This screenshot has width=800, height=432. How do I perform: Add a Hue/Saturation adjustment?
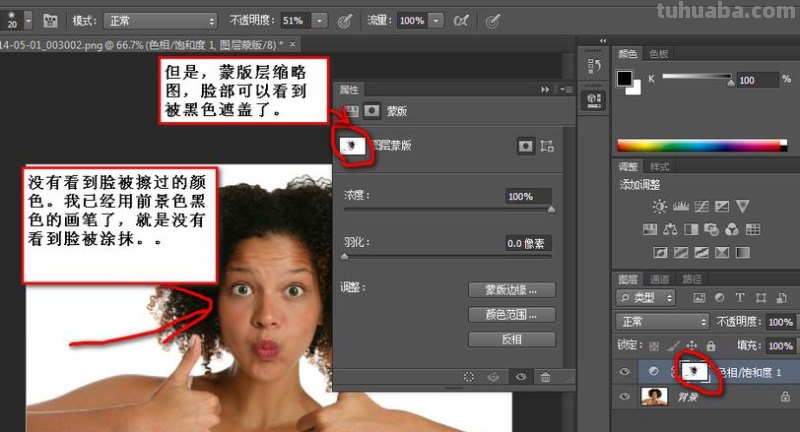[x=649, y=230]
